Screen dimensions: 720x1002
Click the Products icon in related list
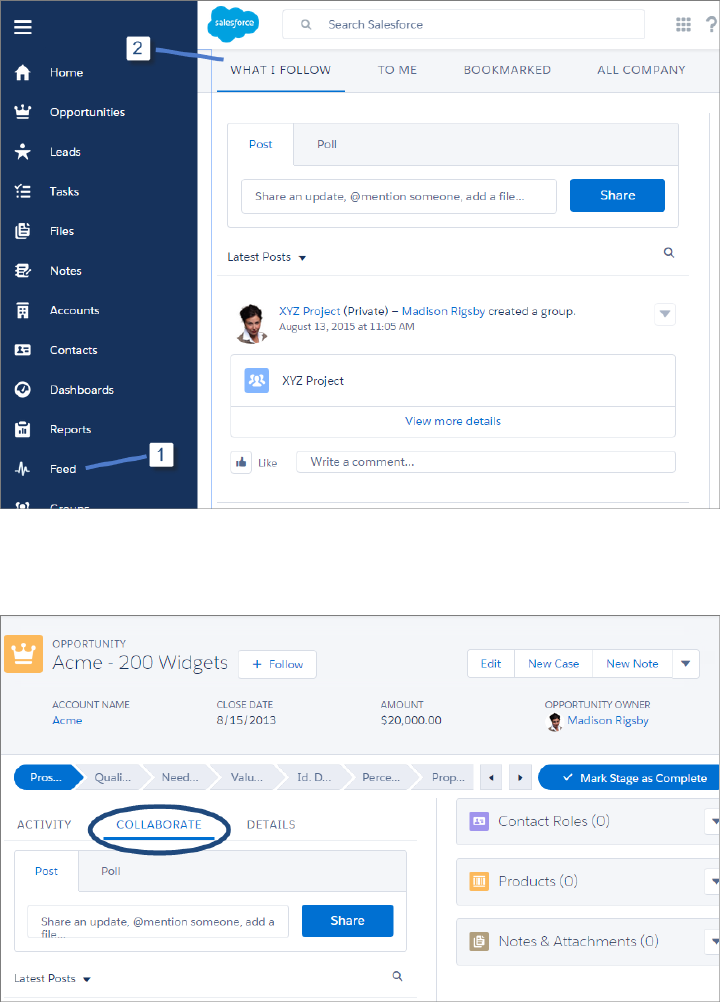[x=479, y=881]
